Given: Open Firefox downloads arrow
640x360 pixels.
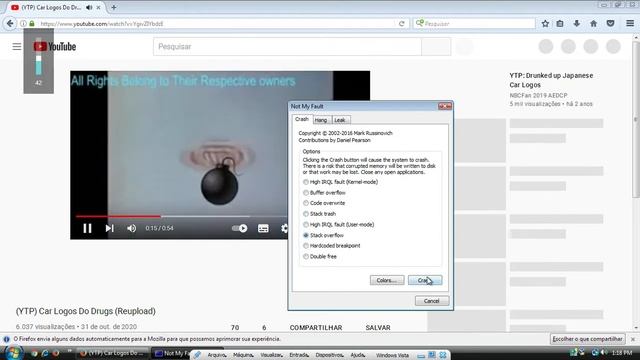Looking at the screenshot, I should pyautogui.click(x=577, y=24).
